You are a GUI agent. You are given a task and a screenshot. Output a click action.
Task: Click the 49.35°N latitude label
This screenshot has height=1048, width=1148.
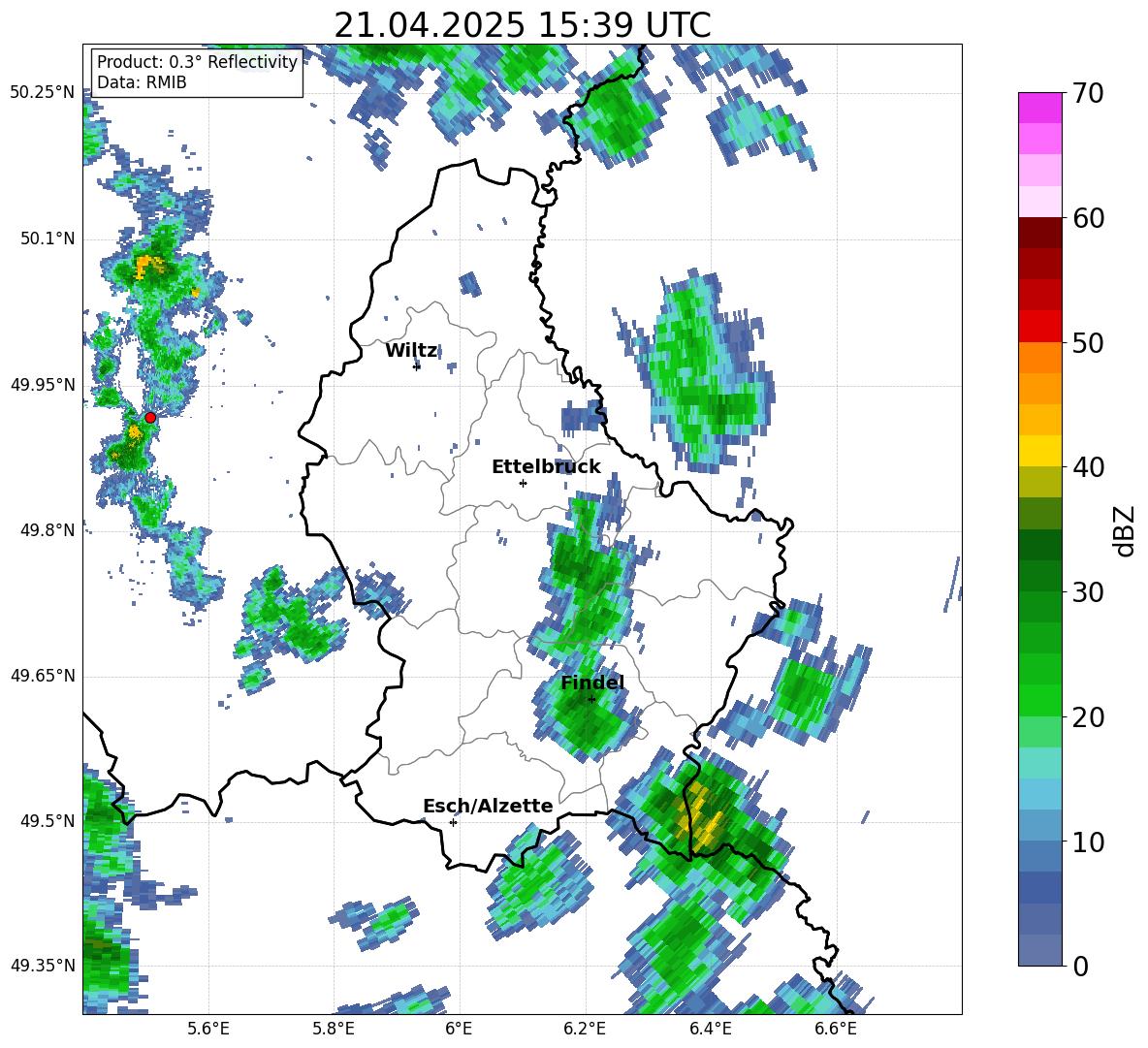coord(43,966)
